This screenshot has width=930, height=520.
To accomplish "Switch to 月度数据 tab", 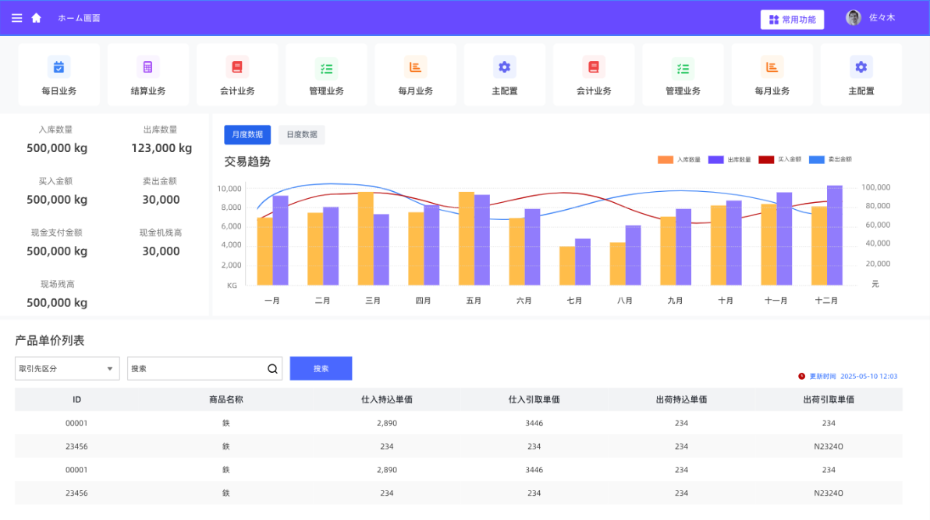I will click(247, 134).
